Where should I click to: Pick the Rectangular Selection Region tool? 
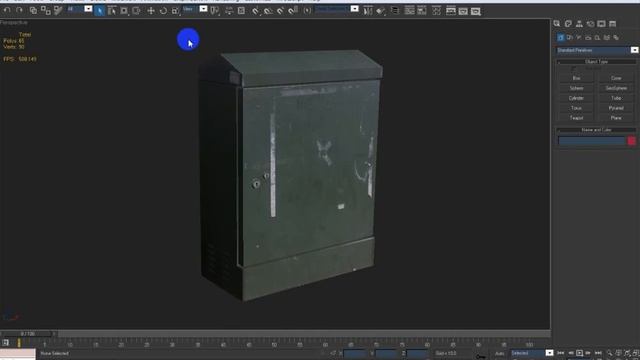pos(124,11)
